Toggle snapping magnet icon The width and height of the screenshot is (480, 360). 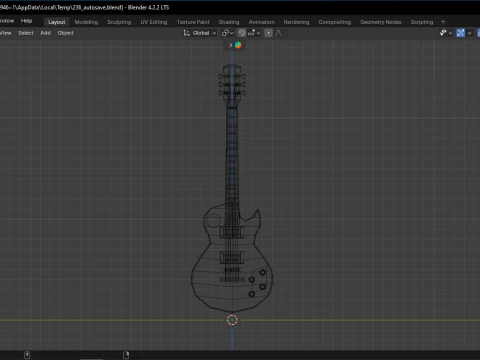(242, 33)
